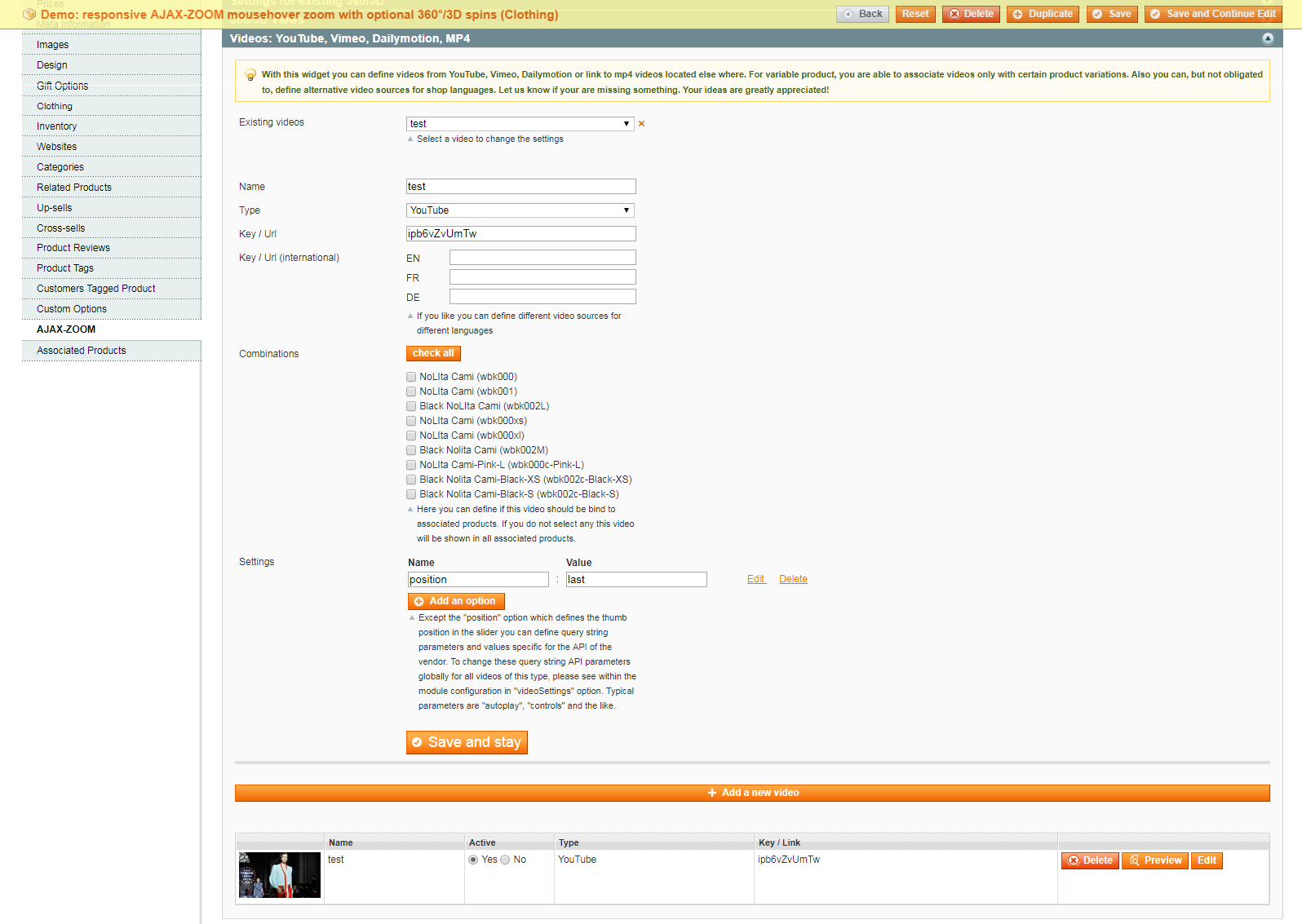
Task: Click the test video thumbnail
Action: (x=280, y=875)
